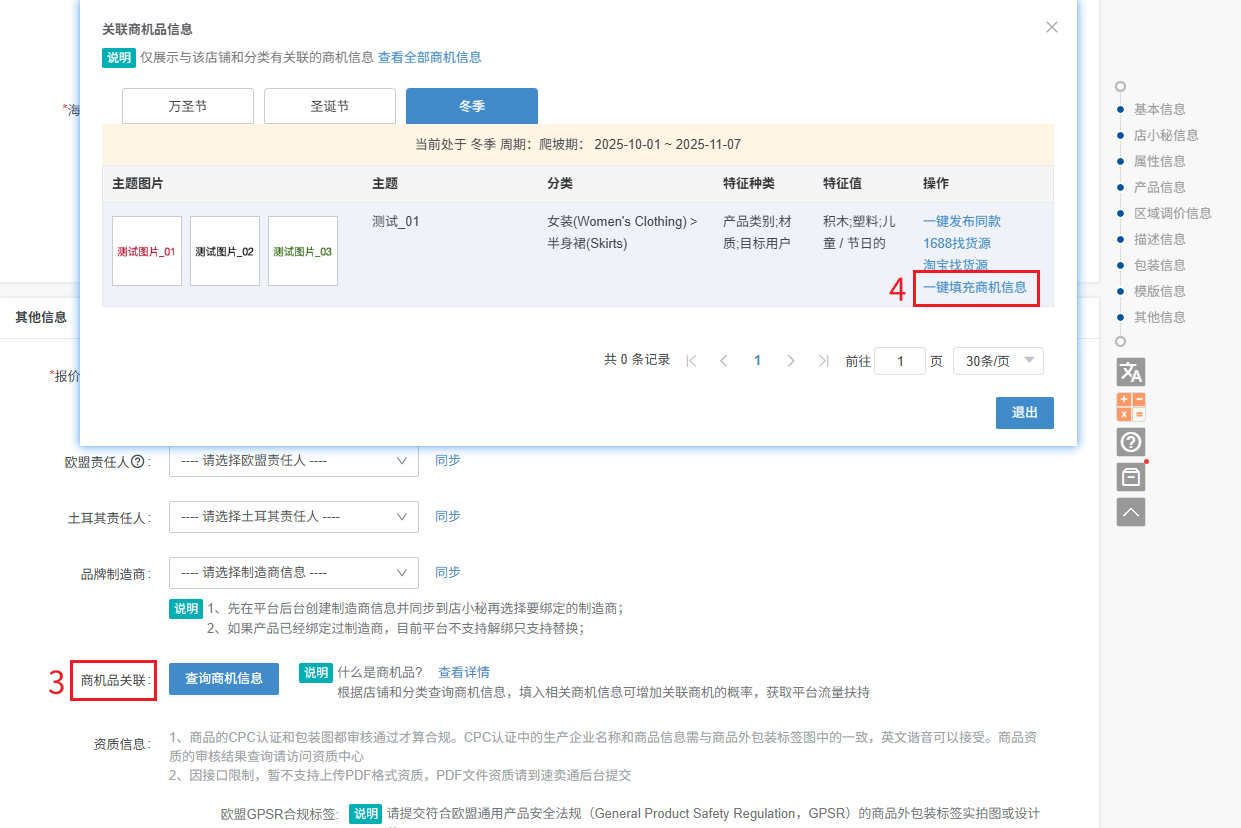Viewport: 1241px width, 828px height.
Task: Open the orange calculator icon
Action: point(1131,407)
